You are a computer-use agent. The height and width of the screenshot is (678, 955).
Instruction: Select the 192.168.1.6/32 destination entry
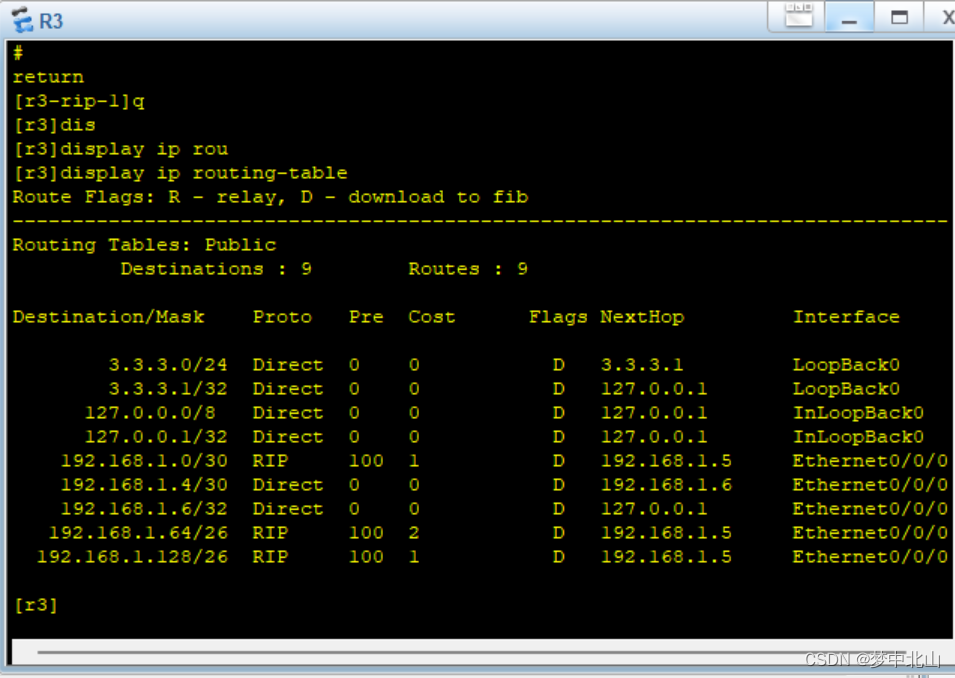click(144, 509)
